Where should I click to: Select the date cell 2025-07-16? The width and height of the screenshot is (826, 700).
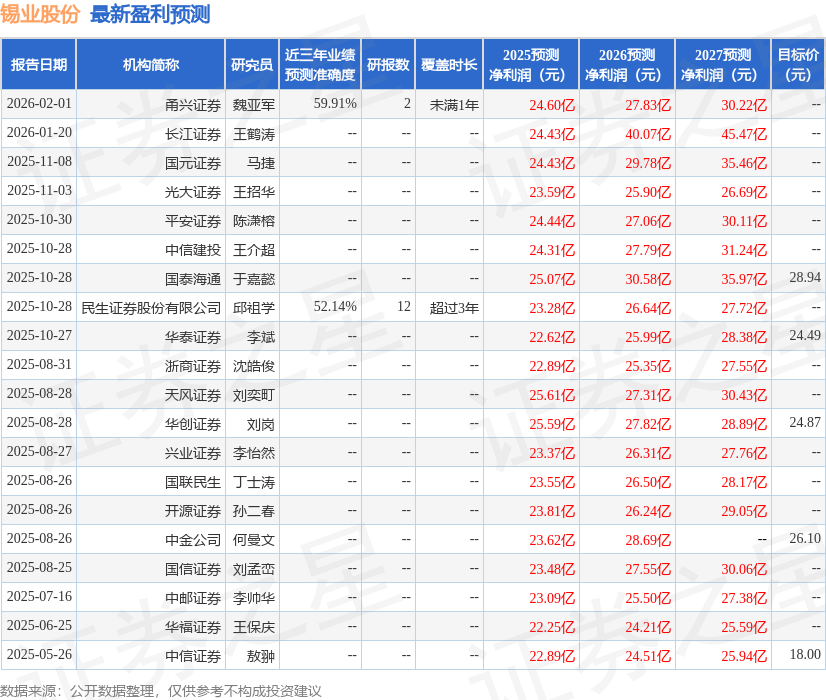(x=39, y=596)
